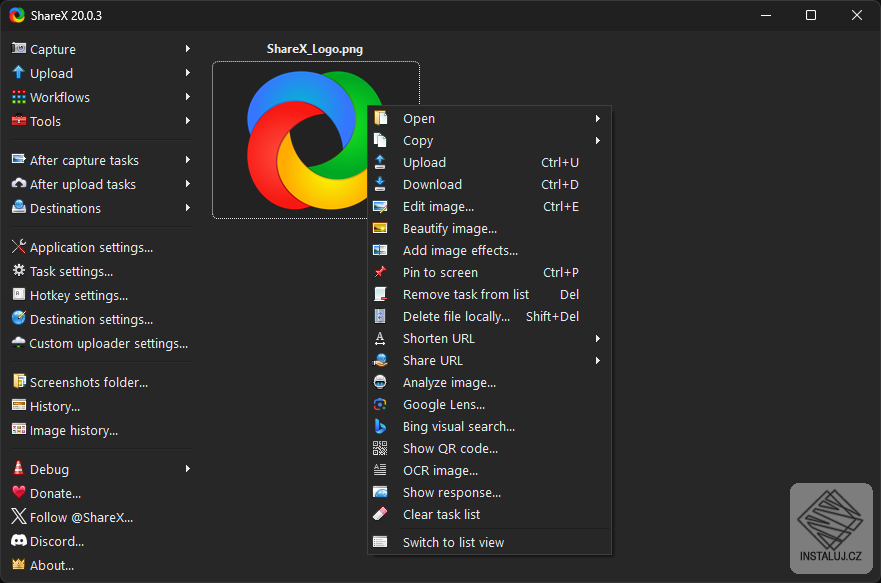Minimize the ShareX window

tap(766, 15)
